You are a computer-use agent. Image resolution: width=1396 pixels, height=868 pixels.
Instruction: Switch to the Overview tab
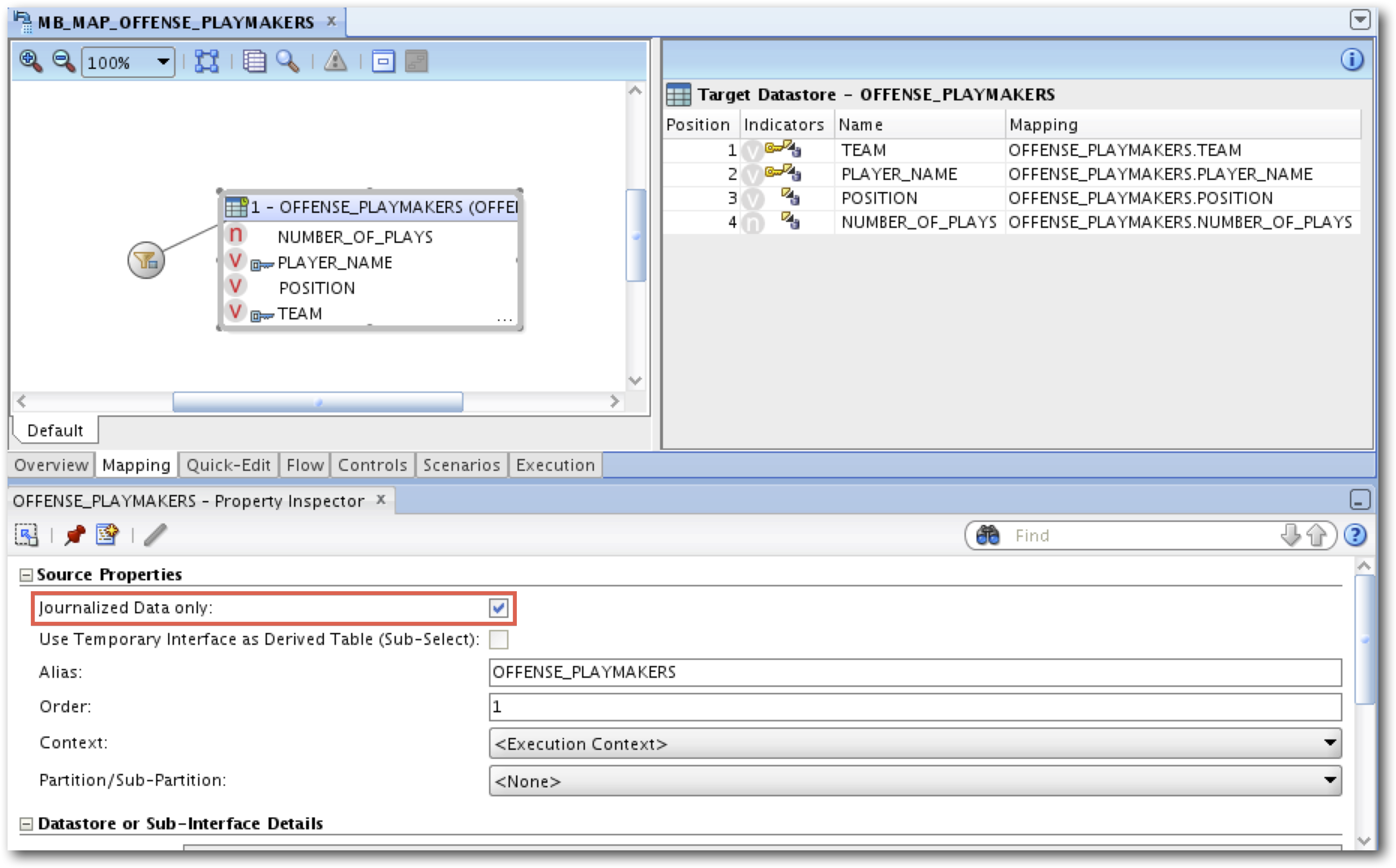pos(51,465)
